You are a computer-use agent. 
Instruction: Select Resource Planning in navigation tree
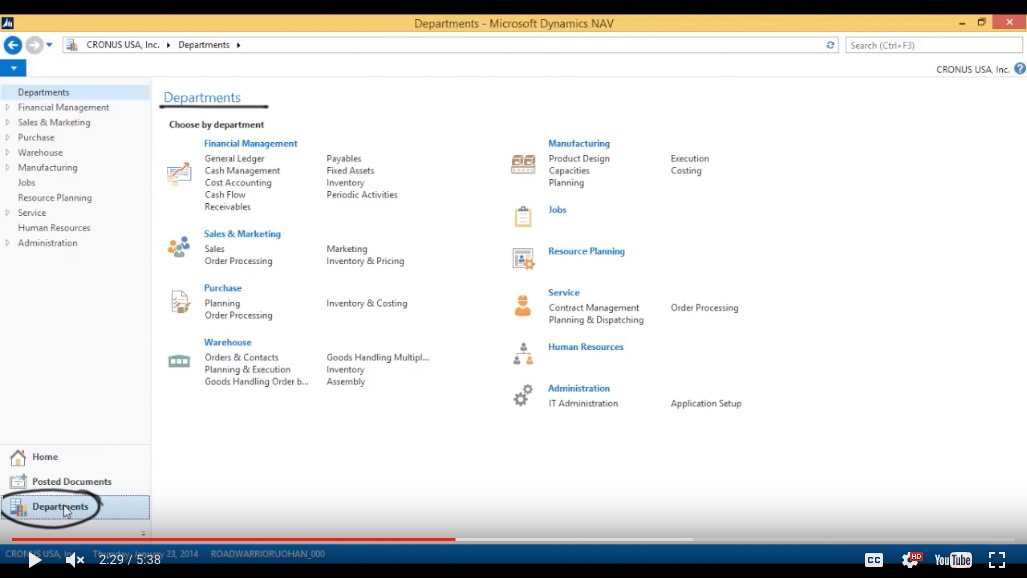point(55,197)
